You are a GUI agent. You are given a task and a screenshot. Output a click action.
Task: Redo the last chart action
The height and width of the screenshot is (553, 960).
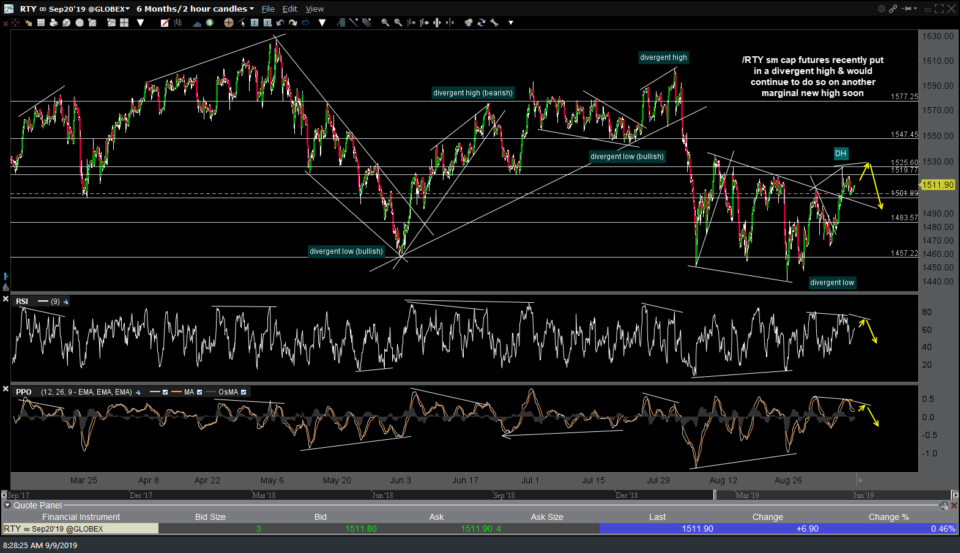(x=293, y=23)
